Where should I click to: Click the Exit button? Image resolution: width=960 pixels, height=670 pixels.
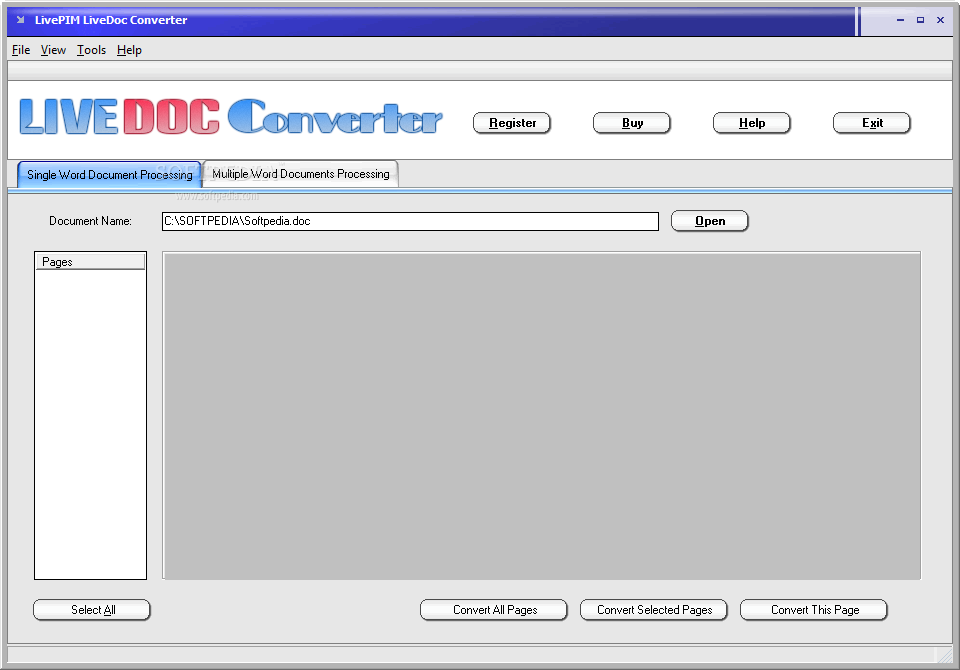[x=872, y=123]
